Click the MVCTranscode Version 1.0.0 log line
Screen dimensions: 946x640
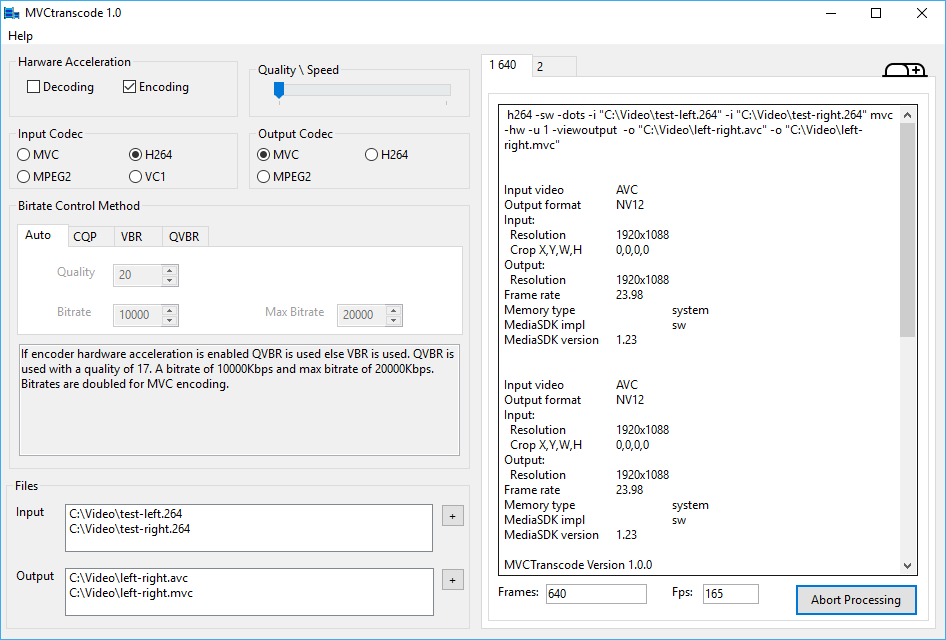578,565
